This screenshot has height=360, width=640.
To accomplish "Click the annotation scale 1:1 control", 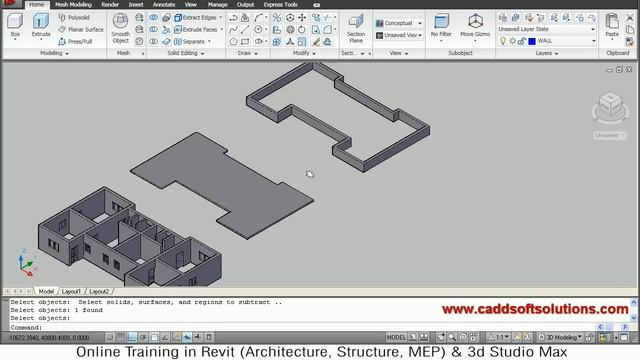I will [x=499, y=337].
